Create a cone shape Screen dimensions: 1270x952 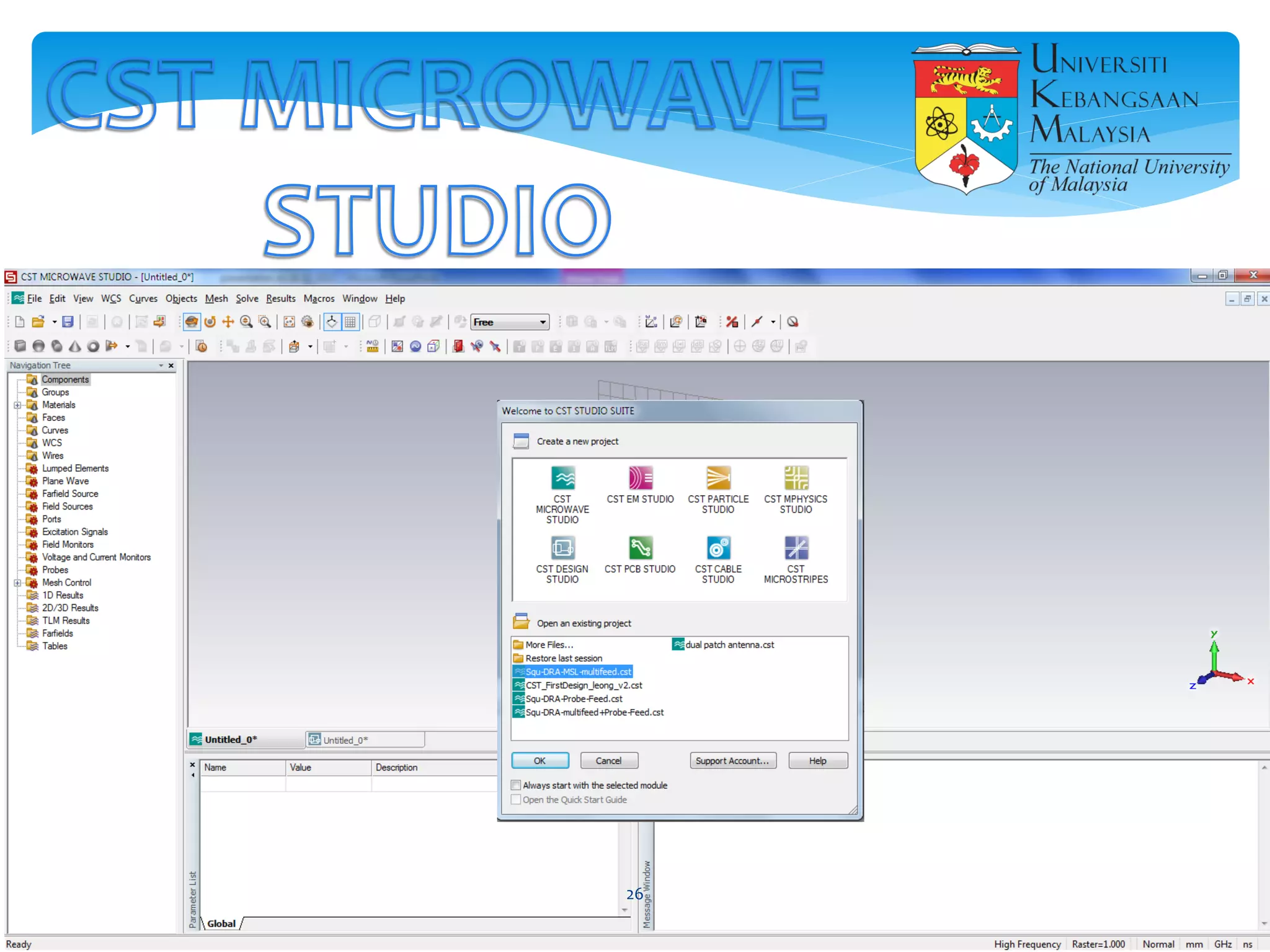tap(75, 346)
